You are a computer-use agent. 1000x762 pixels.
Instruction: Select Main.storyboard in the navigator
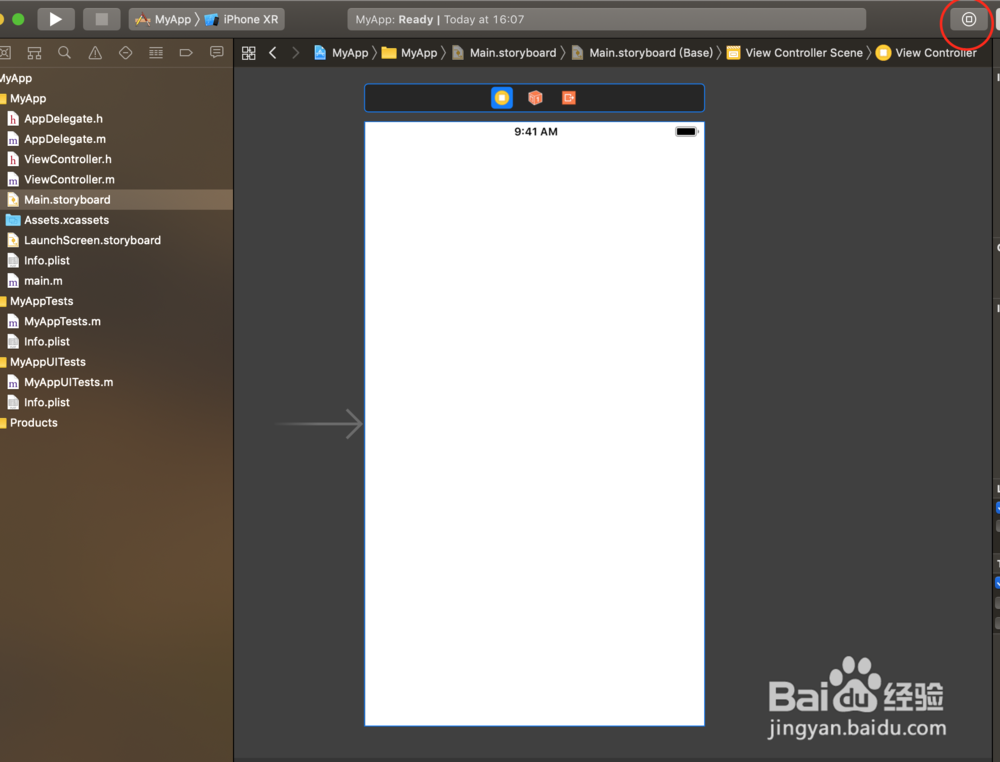coord(116,200)
